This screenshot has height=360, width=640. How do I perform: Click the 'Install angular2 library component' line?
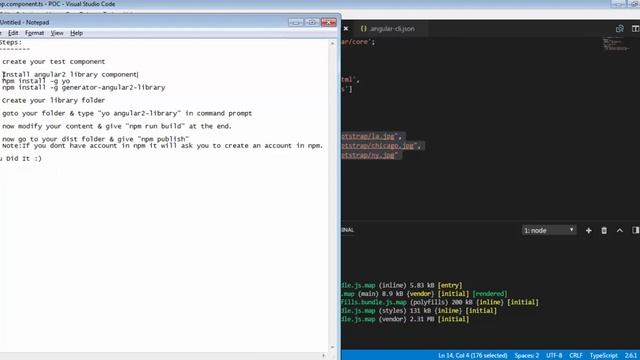pyautogui.click(x=70, y=74)
